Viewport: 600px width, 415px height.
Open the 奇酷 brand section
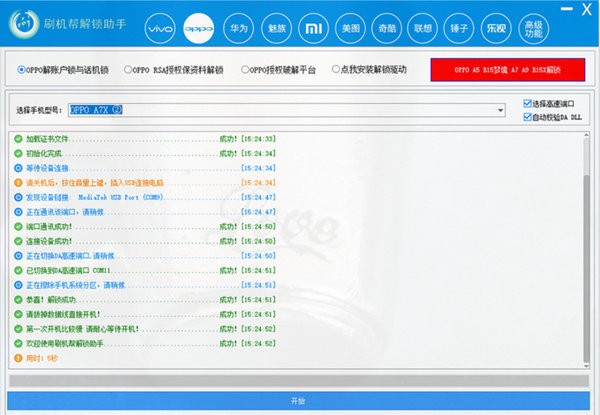(x=387, y=30)
